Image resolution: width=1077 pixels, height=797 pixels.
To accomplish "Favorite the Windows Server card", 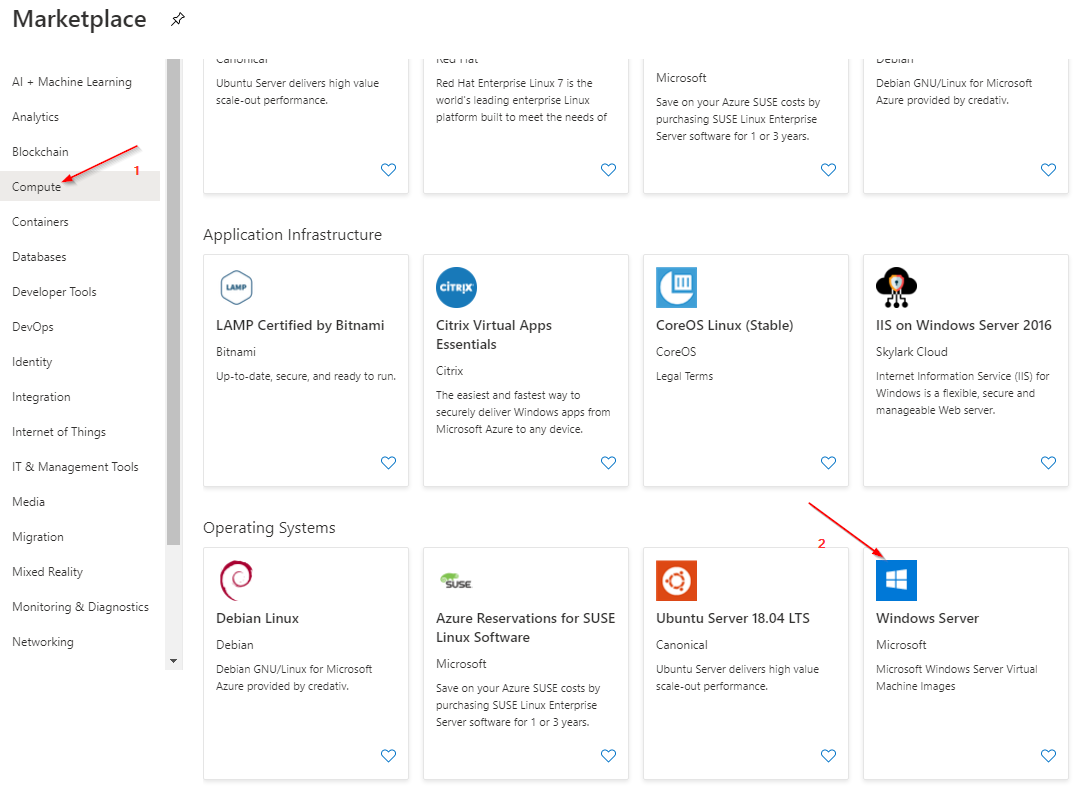I will coord(1048,756).
